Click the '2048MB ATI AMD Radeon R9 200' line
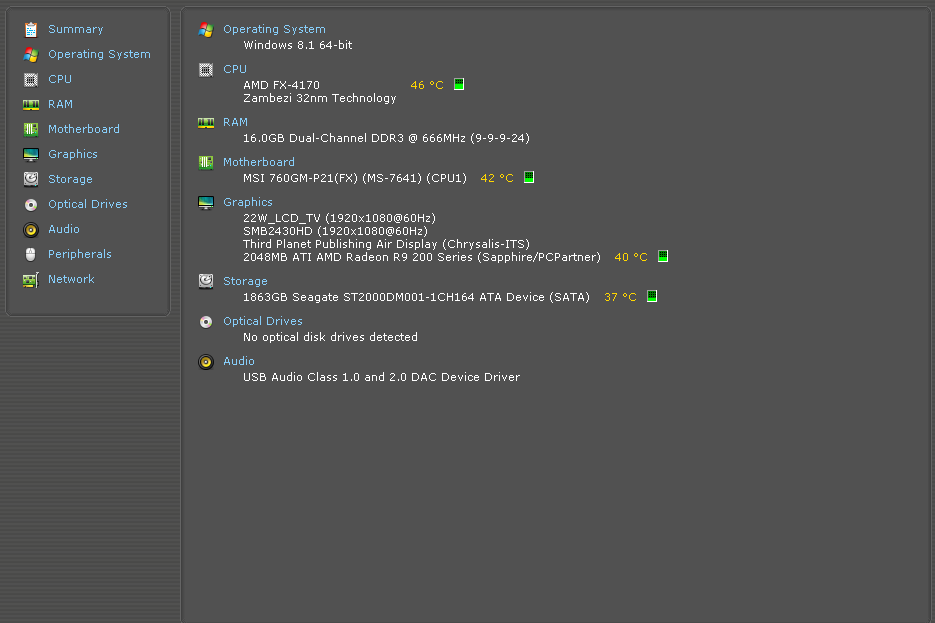 tap(422, 258)
